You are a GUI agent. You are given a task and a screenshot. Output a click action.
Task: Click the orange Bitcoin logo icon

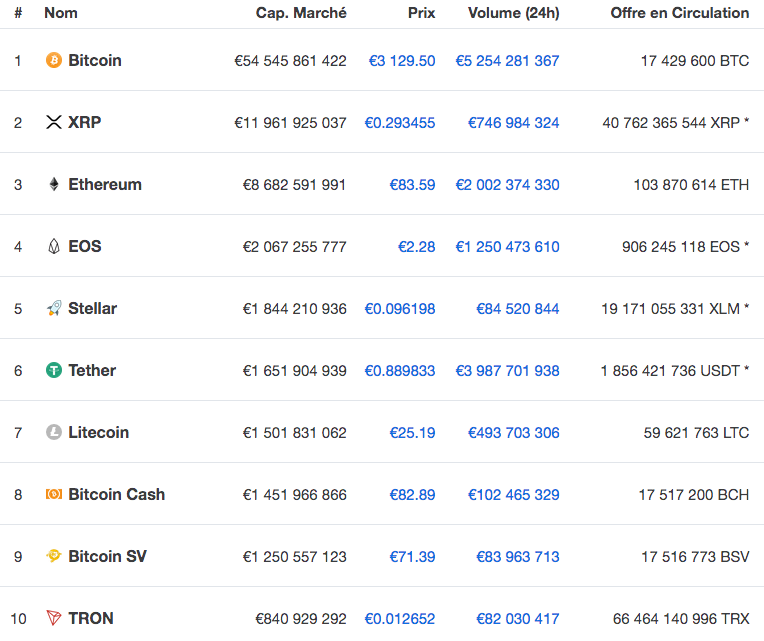54,61
